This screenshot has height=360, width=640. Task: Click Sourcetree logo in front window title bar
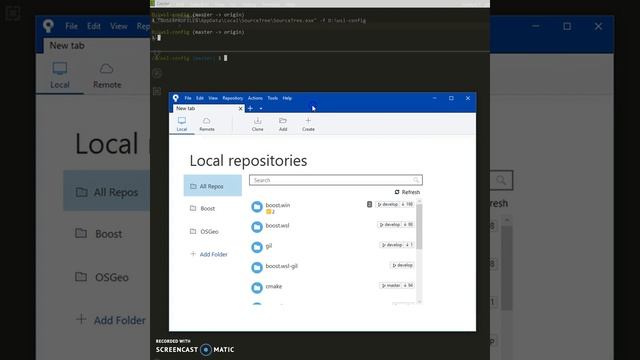click(176, 98)
